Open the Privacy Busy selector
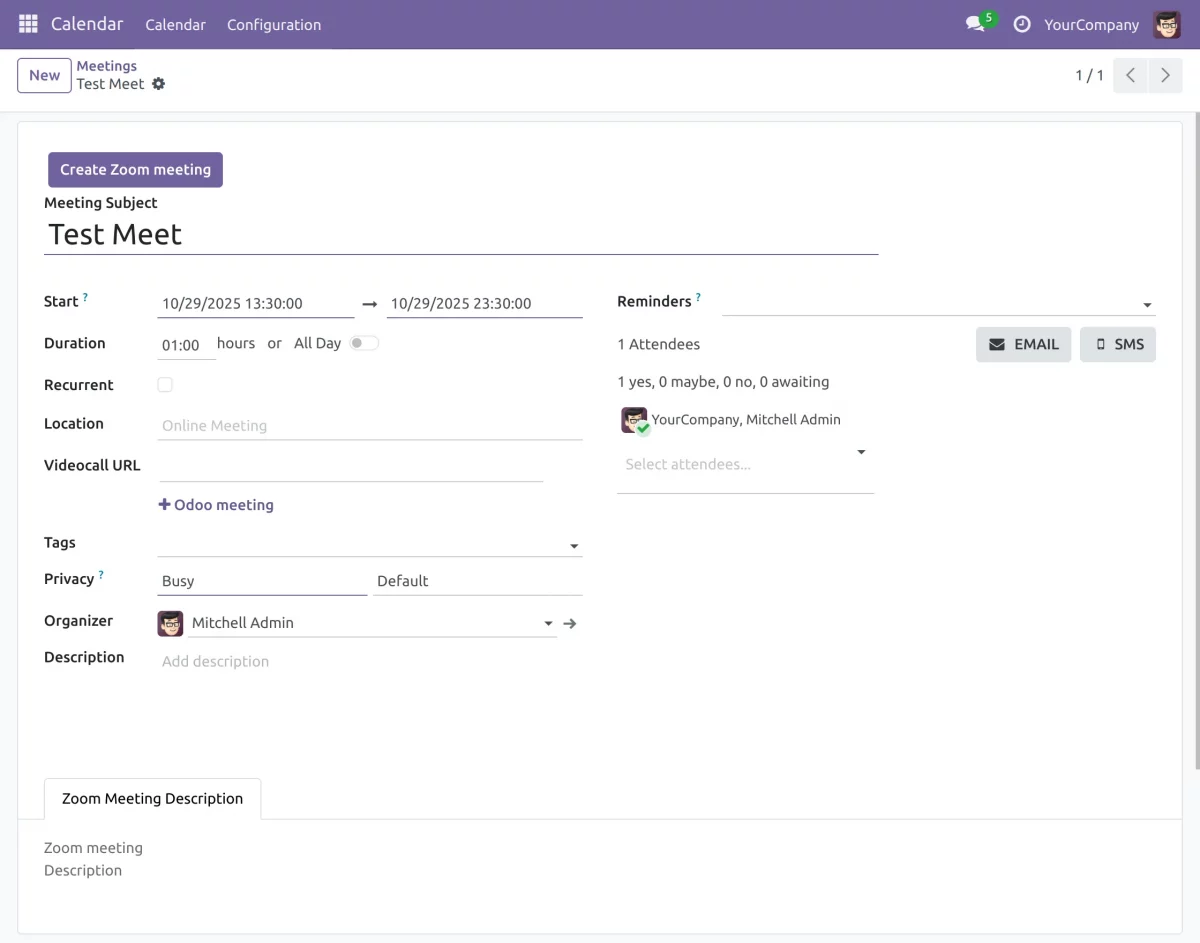This screenshot has height=943, width=1200. tap(262, 581)
